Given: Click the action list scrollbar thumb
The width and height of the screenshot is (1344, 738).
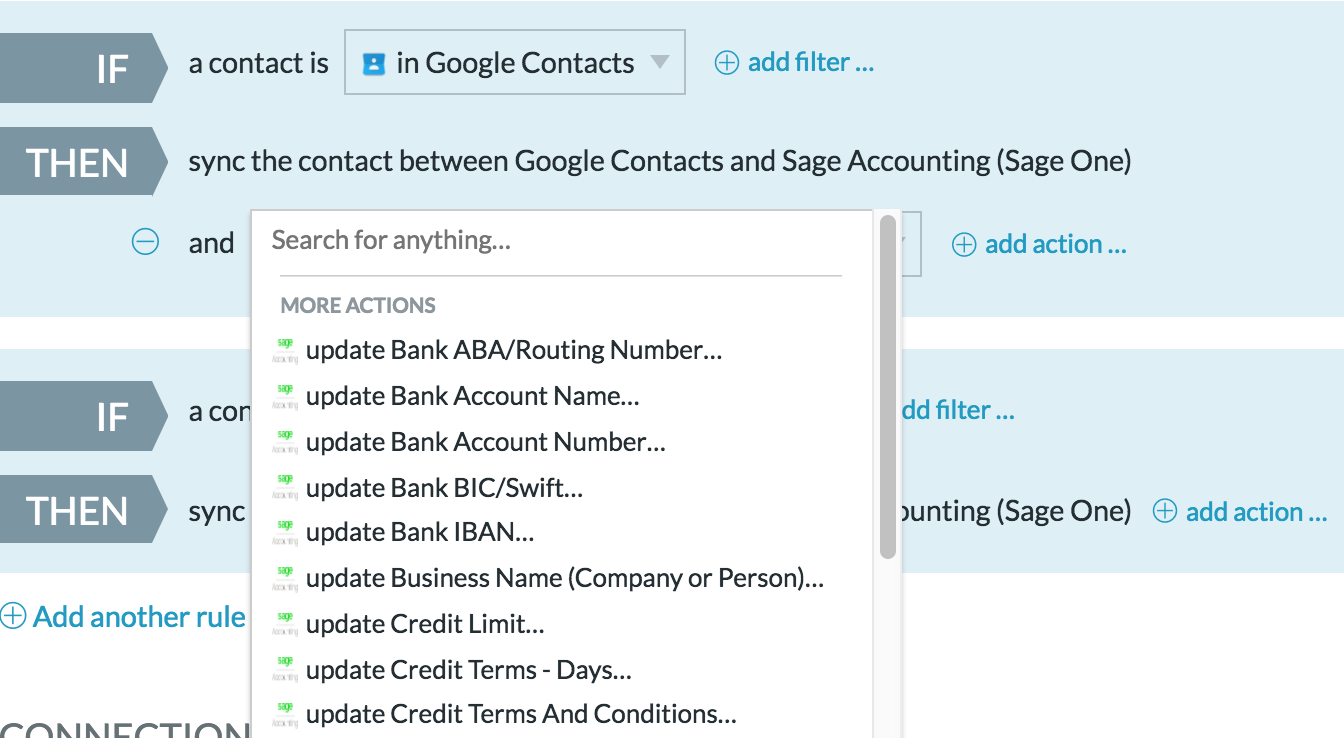Looking at the screenshot, I should click(x=887, y=386).
